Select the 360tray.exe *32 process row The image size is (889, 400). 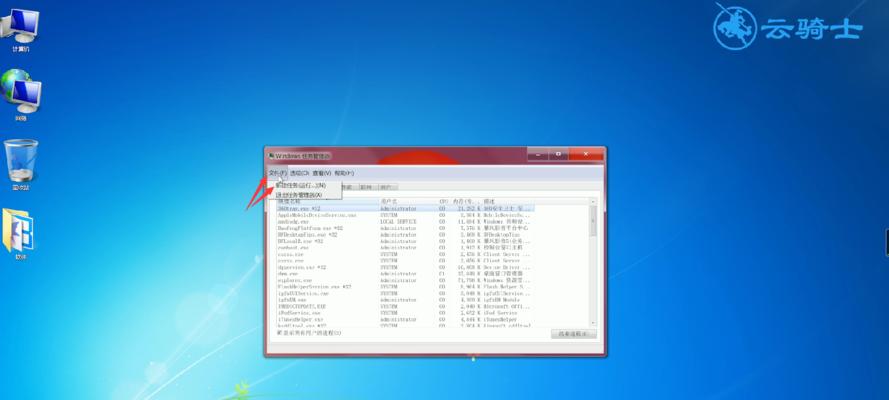click(405, 208)
